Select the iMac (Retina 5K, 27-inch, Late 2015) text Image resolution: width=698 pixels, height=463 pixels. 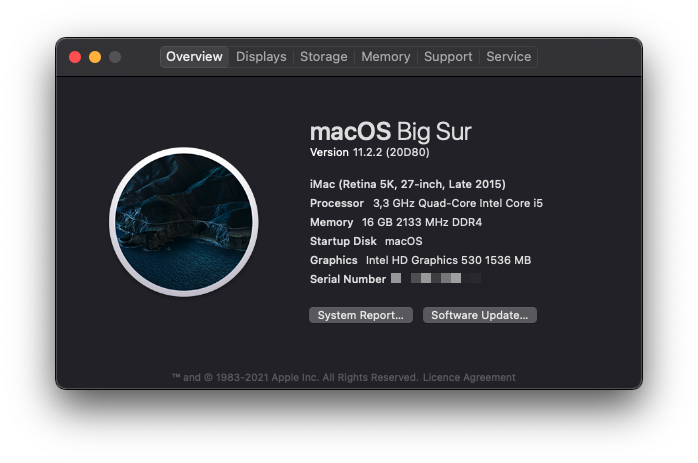(408, 184)
